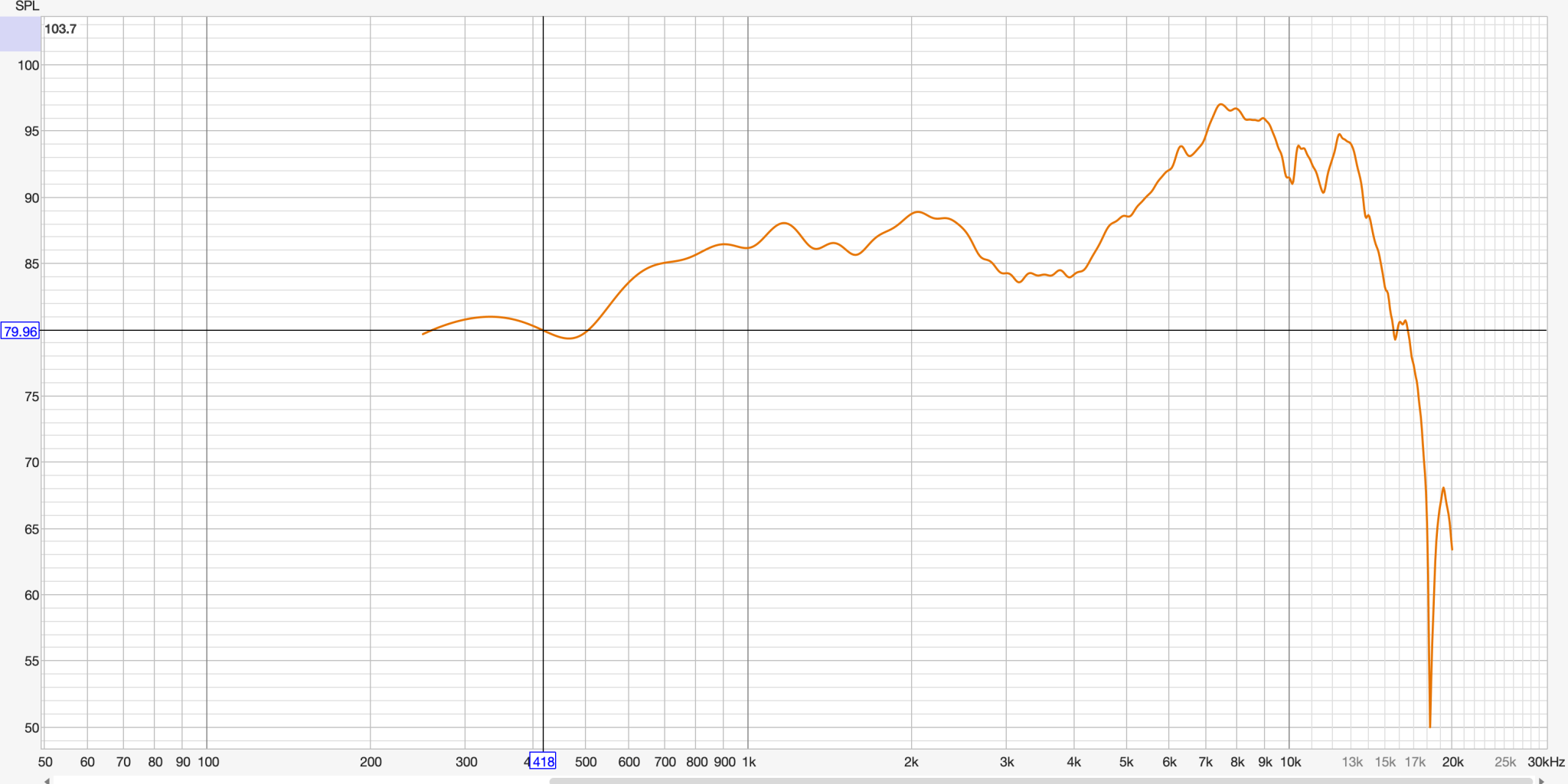Click the 4k label on the frequency axis
Viewport: 1568px width, 784px height.
(x=1074, y=762)
